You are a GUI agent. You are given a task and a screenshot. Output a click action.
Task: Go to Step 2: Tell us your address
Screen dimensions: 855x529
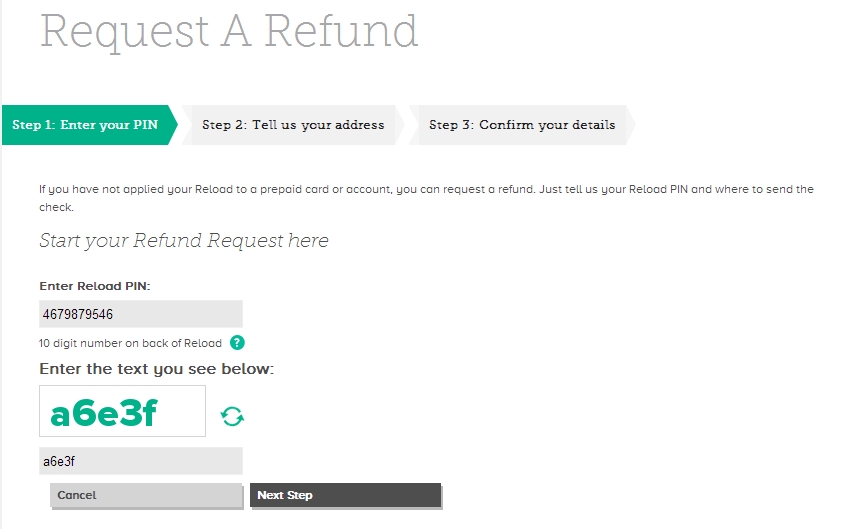click(x=293, y=125)
